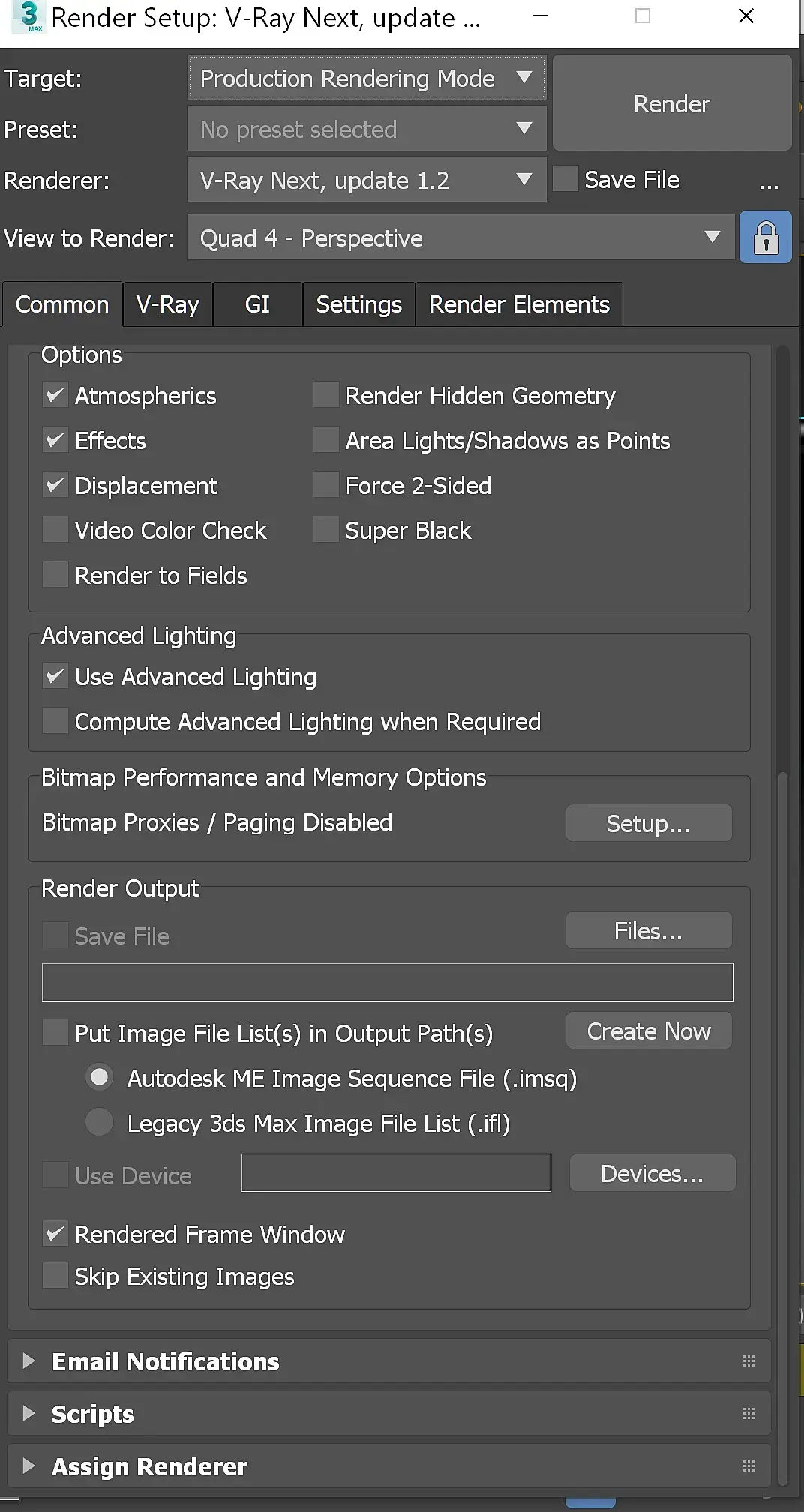Enable the Force 2-Sided option
This screenshot has height=1512, width=804.
tap(326, 485)
